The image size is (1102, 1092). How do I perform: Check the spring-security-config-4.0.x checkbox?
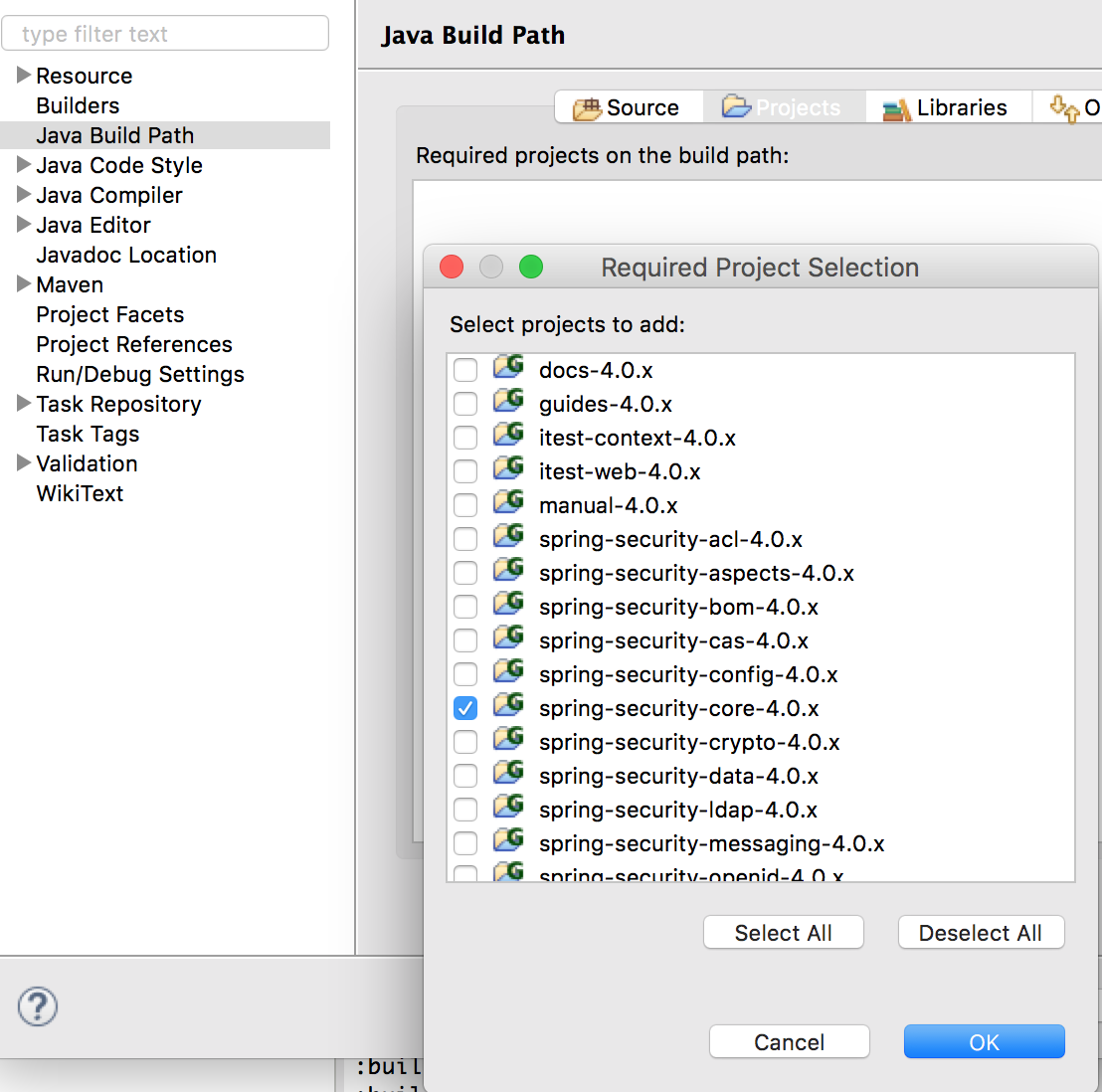[x=465, y=674]
